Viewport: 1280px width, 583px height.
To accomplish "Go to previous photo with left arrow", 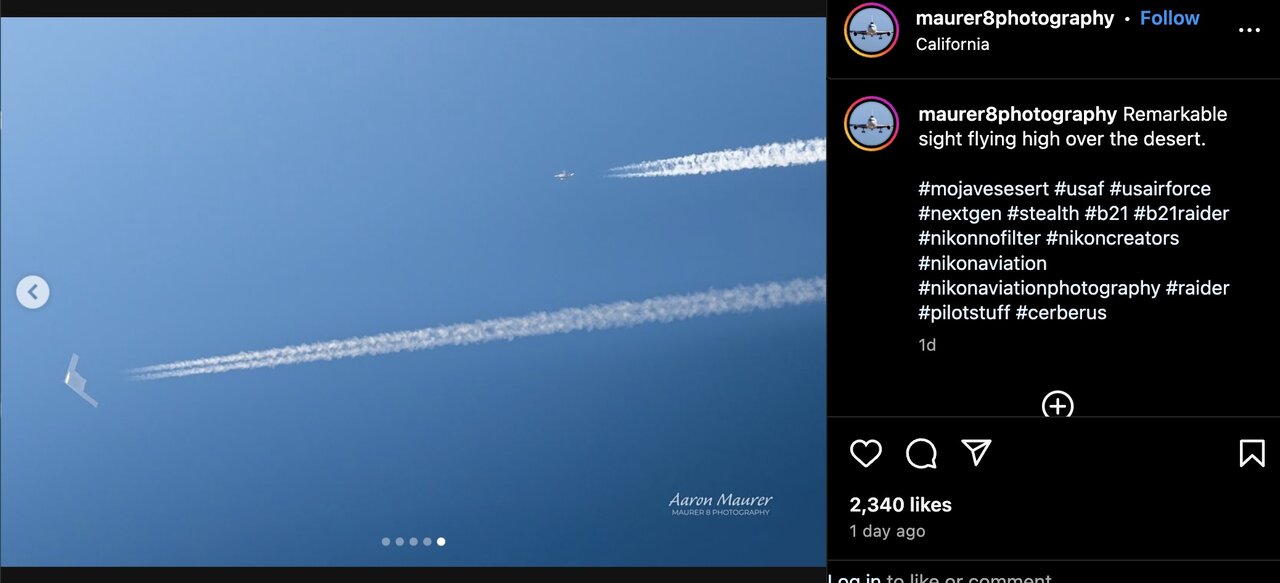I will (33, 292).
